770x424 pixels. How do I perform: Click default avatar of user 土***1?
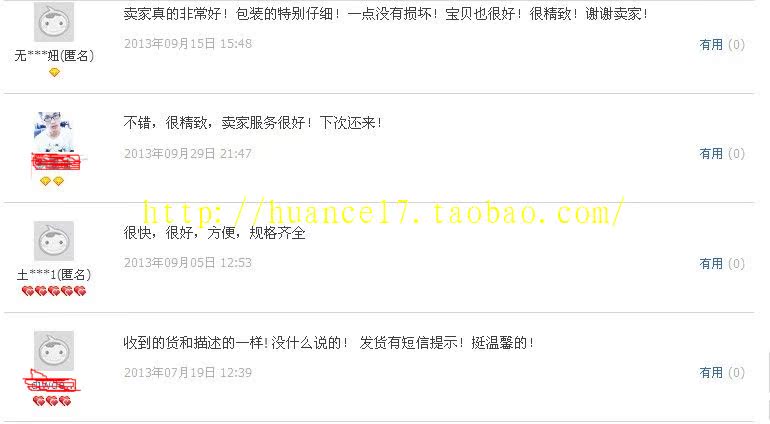pos(54,241)
